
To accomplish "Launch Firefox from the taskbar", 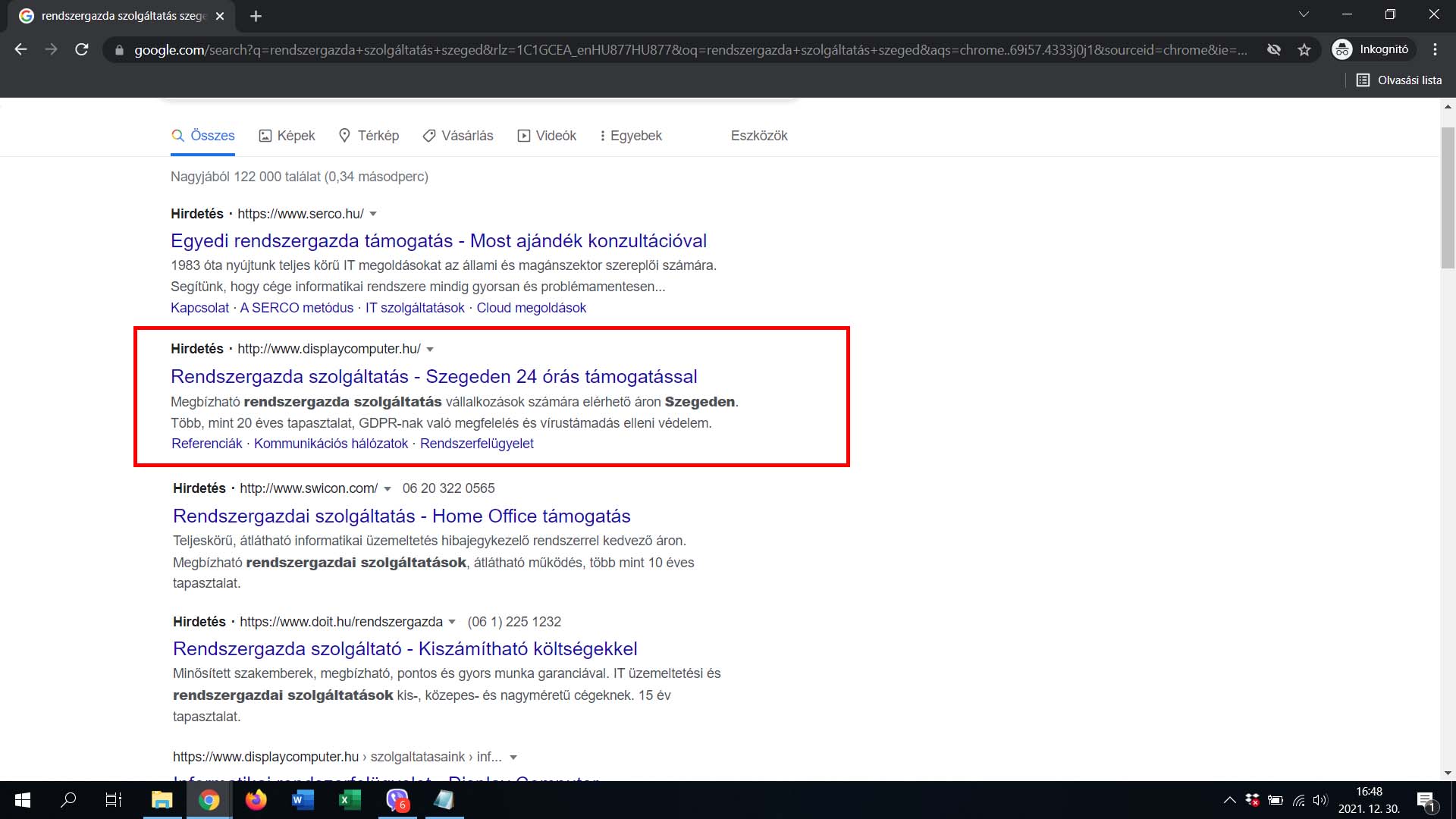I will 256,800.
